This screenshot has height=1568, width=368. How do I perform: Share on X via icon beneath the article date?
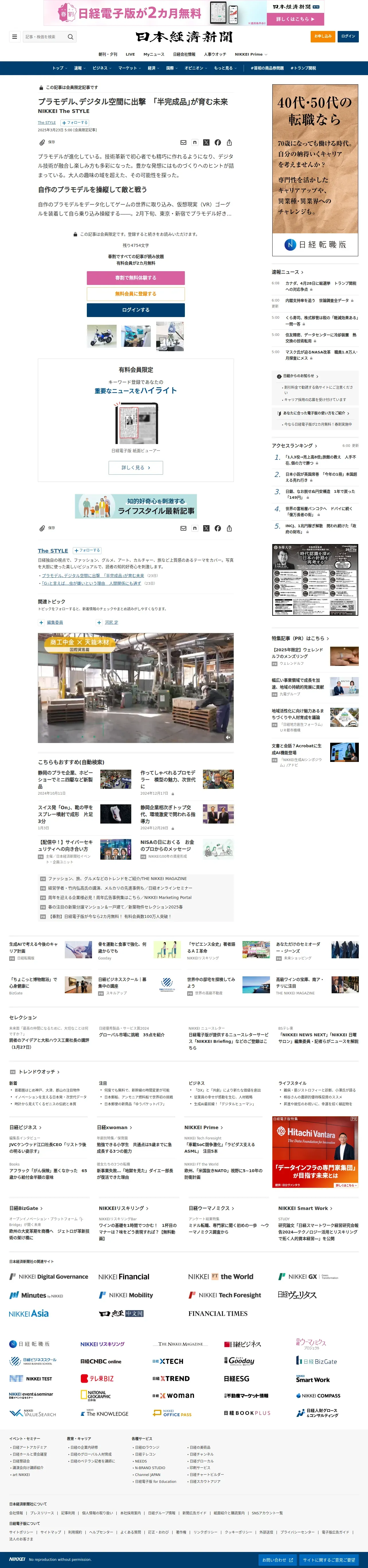206,142
